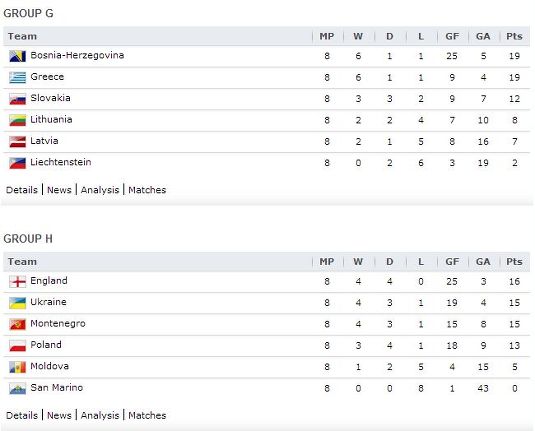Open Details link under Group G

coord(22,190)
